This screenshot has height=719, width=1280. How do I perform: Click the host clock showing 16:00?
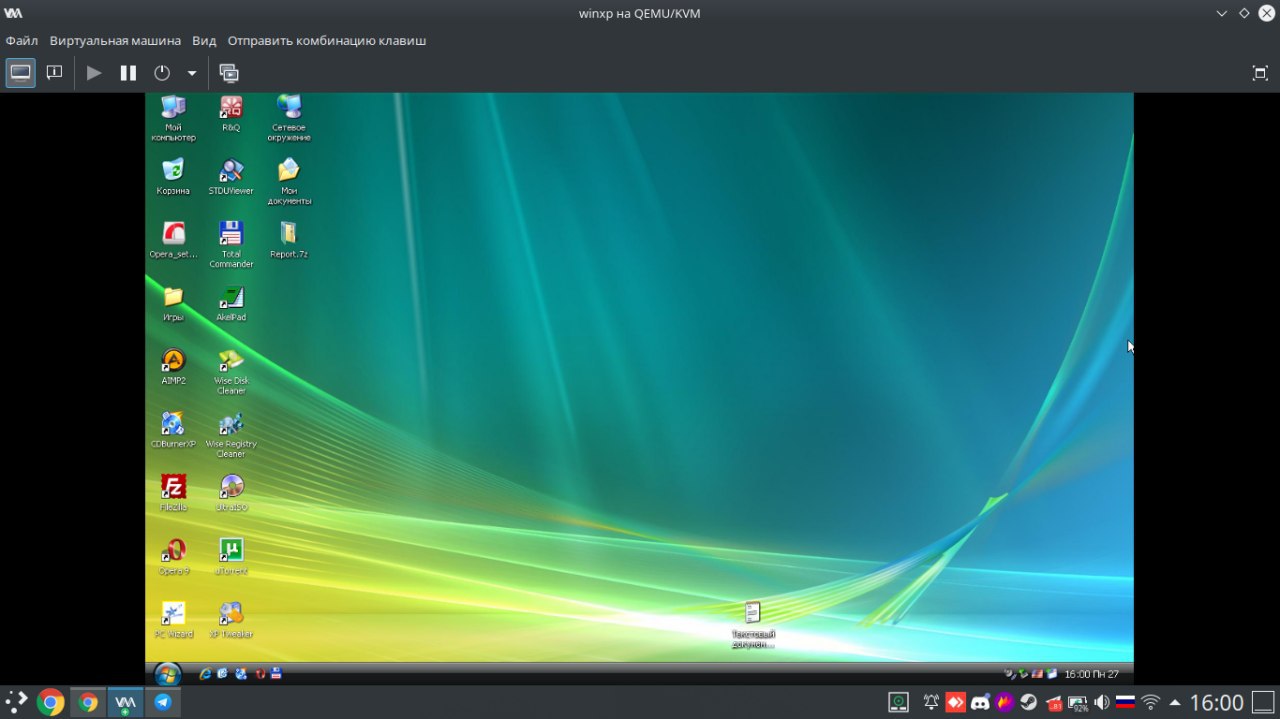(x=1217, y=703)
